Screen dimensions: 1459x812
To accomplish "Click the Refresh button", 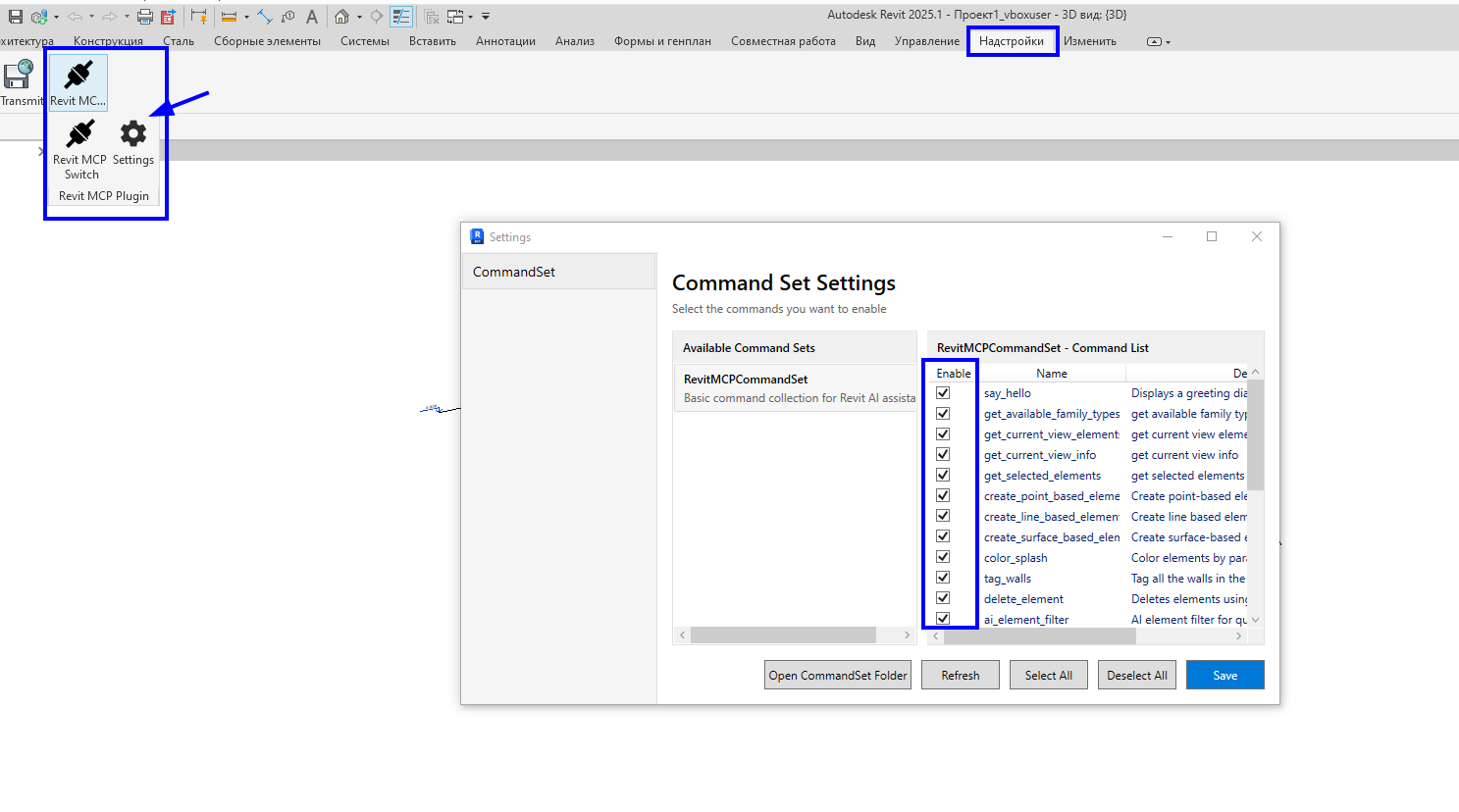I will tap(961, 675).
